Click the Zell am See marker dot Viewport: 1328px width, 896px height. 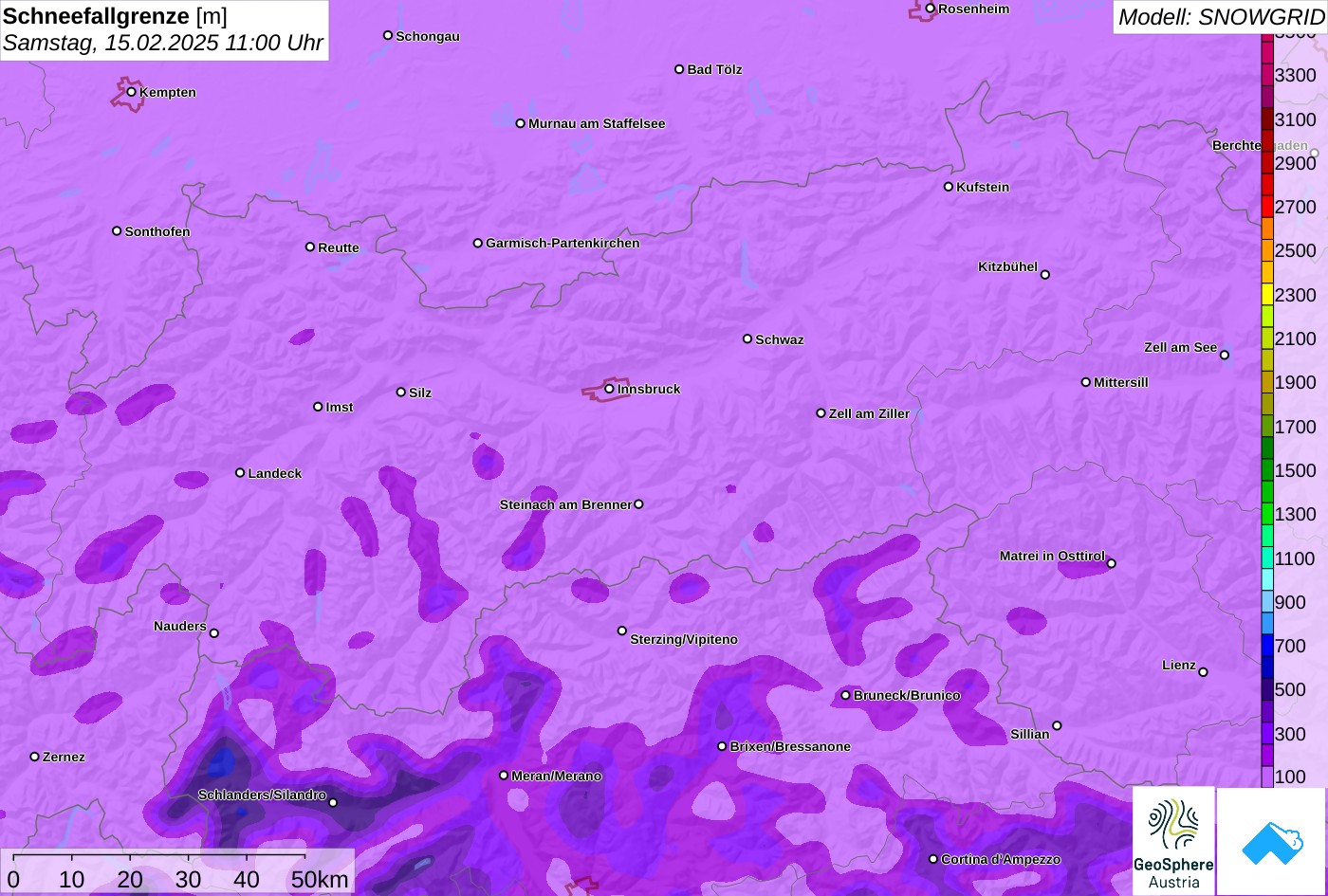pyautogui.click(x=1224, y=356)
